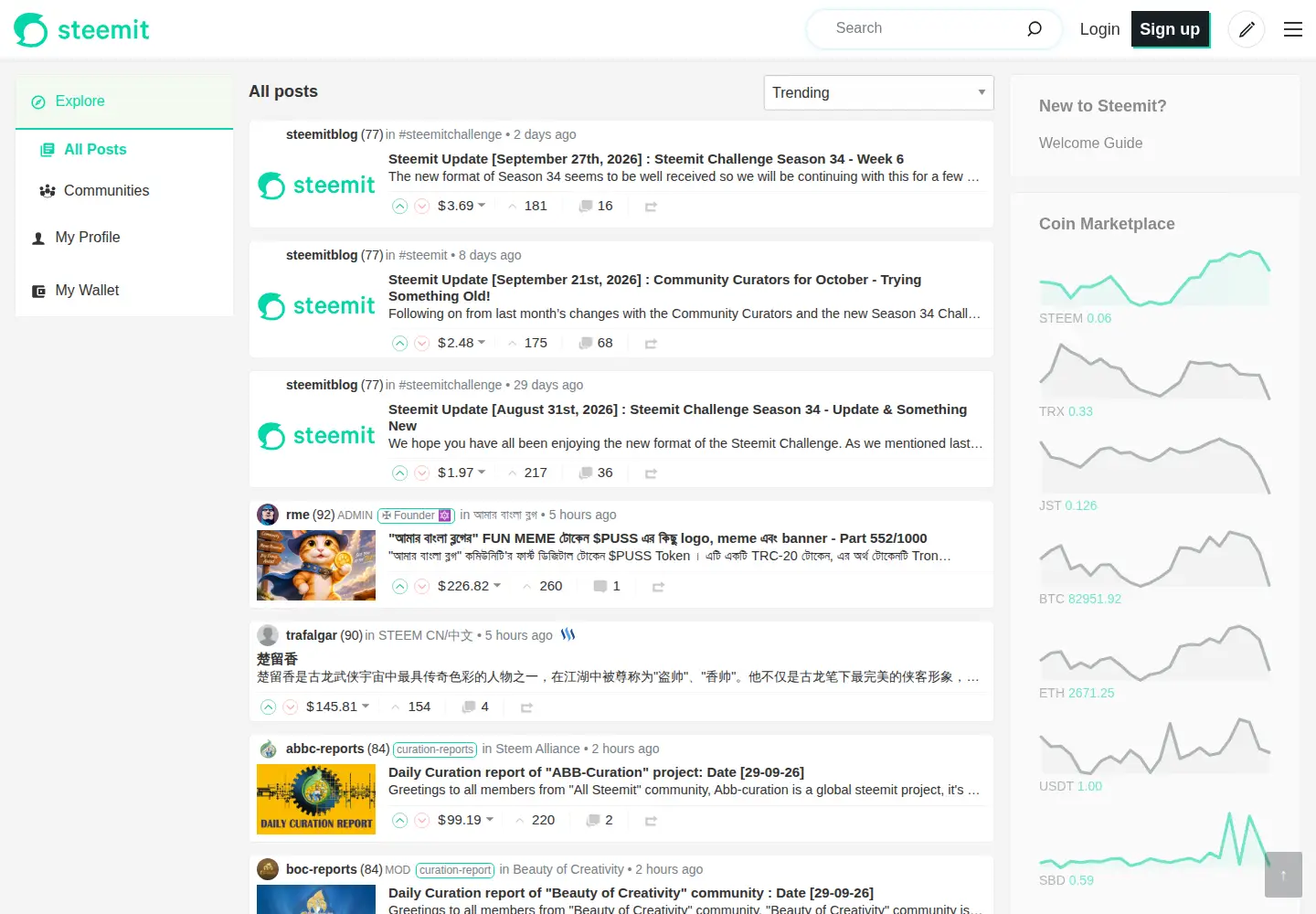1316x914 pixels.
Task: Upvote the 楚留香 post by trafalgar
Action: (268, 707)
